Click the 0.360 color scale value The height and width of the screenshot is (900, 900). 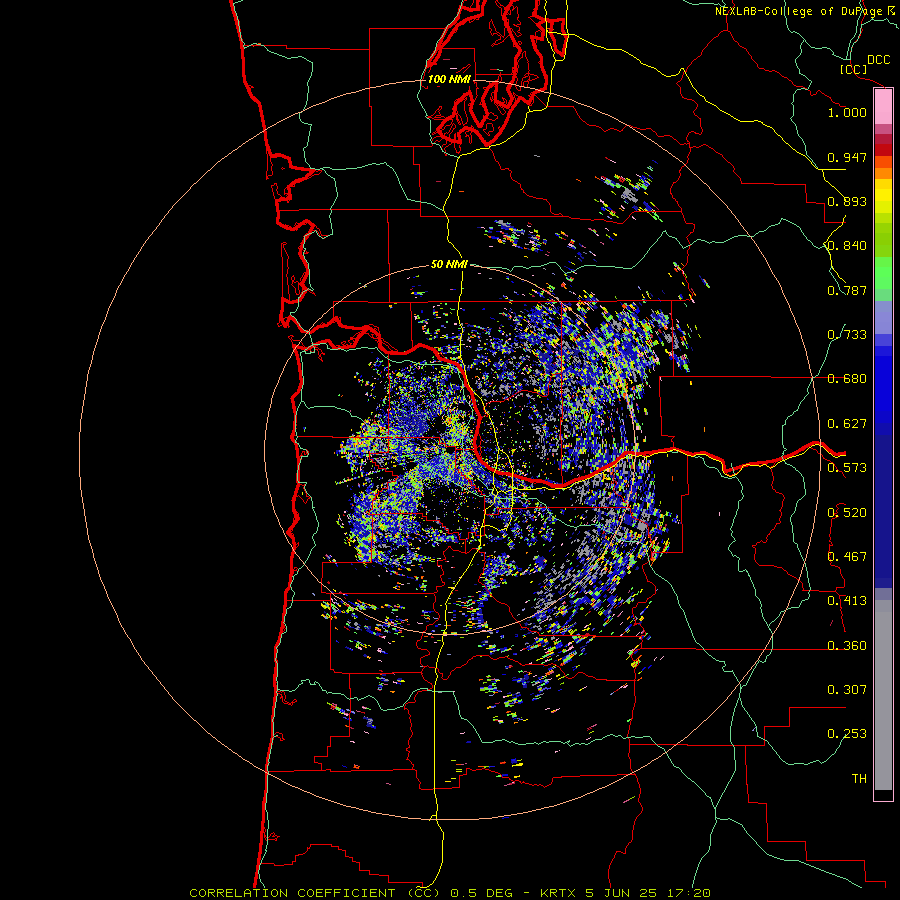847,646
